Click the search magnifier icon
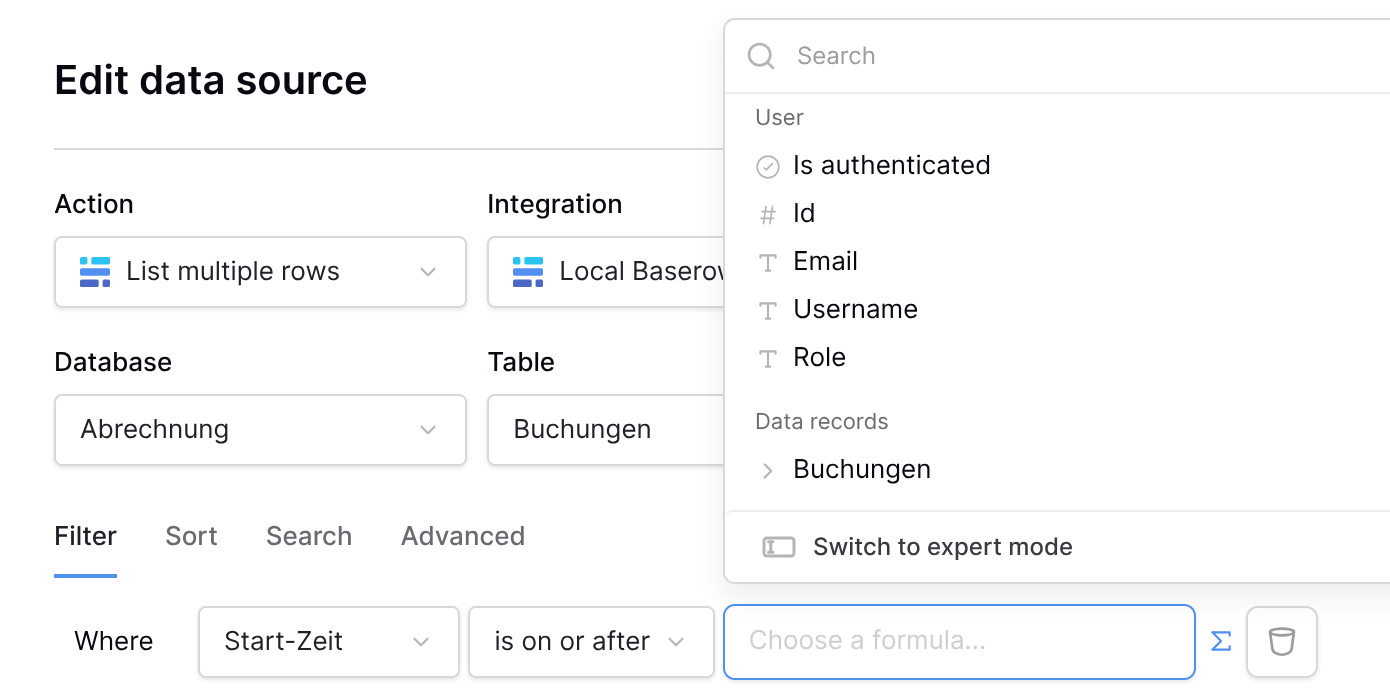The width and height of the screenshot is (1390, 695). tap(761, 56)
